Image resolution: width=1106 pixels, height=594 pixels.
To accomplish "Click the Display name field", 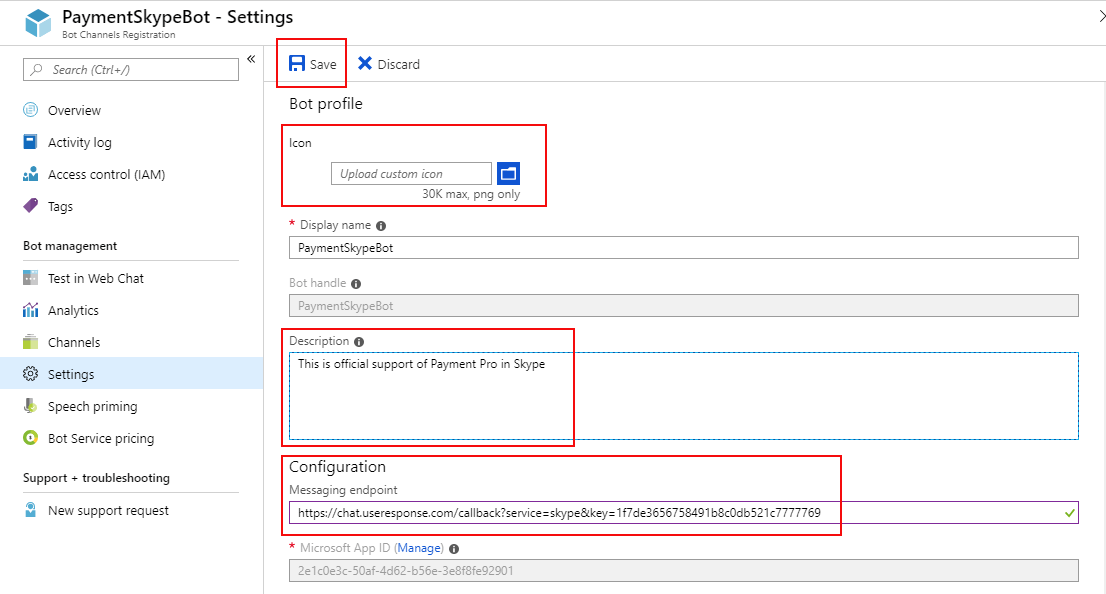I will click(683, 248).
